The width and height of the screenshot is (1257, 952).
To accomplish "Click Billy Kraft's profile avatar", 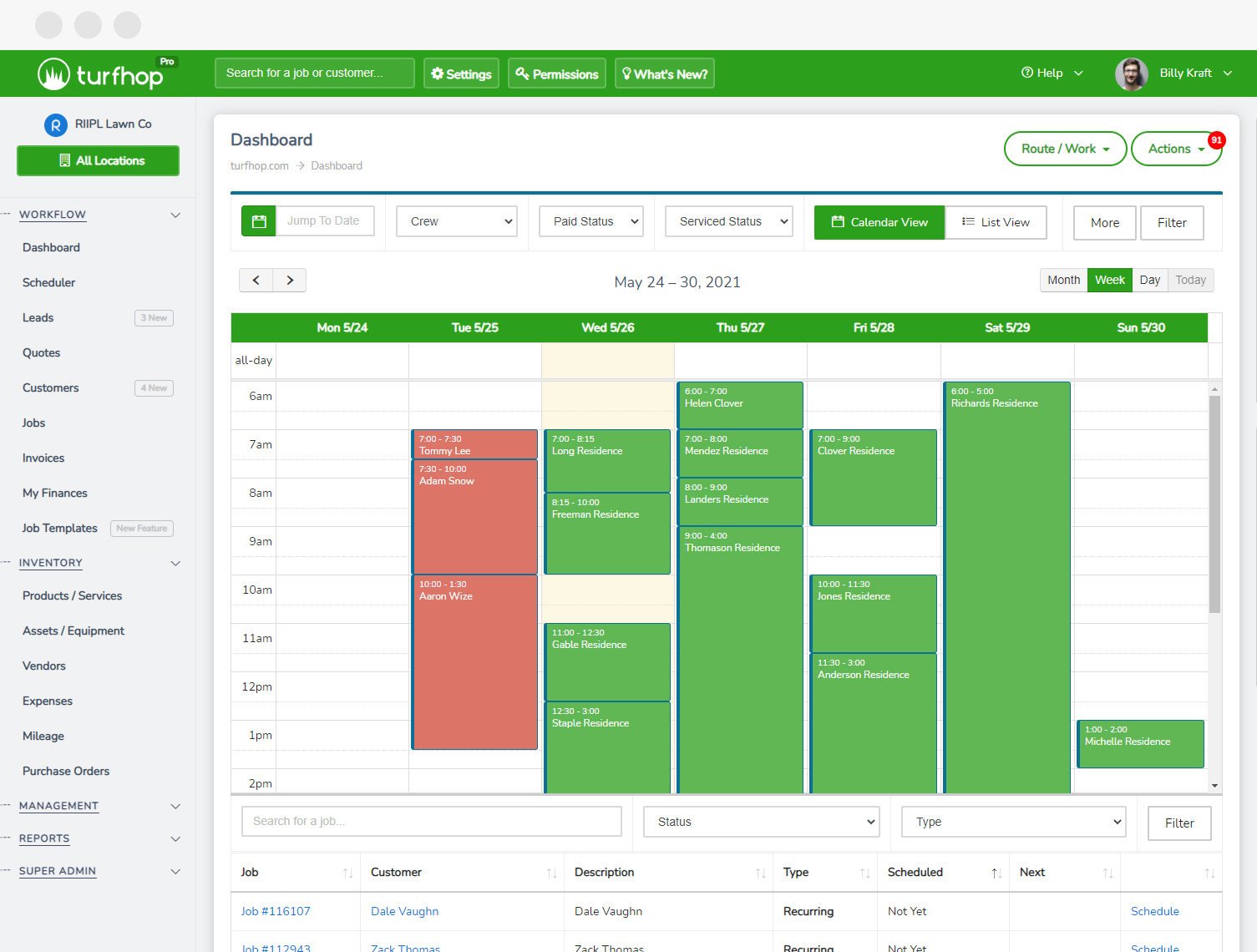I will point(1131,73).
